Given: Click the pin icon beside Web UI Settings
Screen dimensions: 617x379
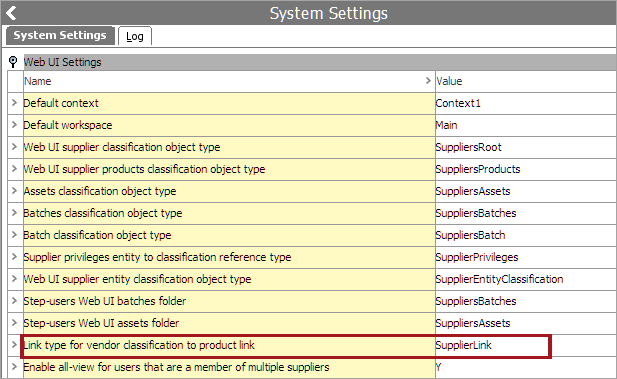Looking at the screenshot, I should [x=13, y=62].
